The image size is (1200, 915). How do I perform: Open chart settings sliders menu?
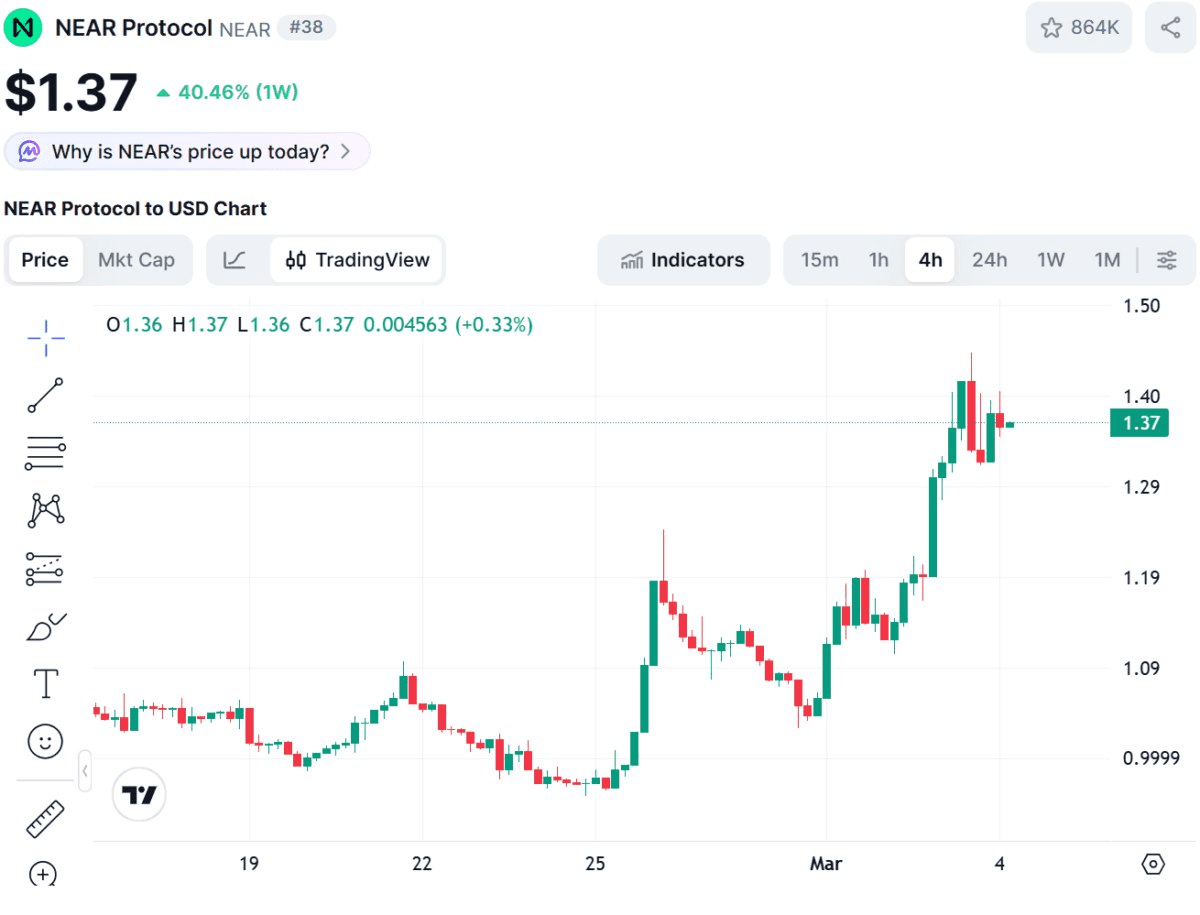(x=1166, y=260)
